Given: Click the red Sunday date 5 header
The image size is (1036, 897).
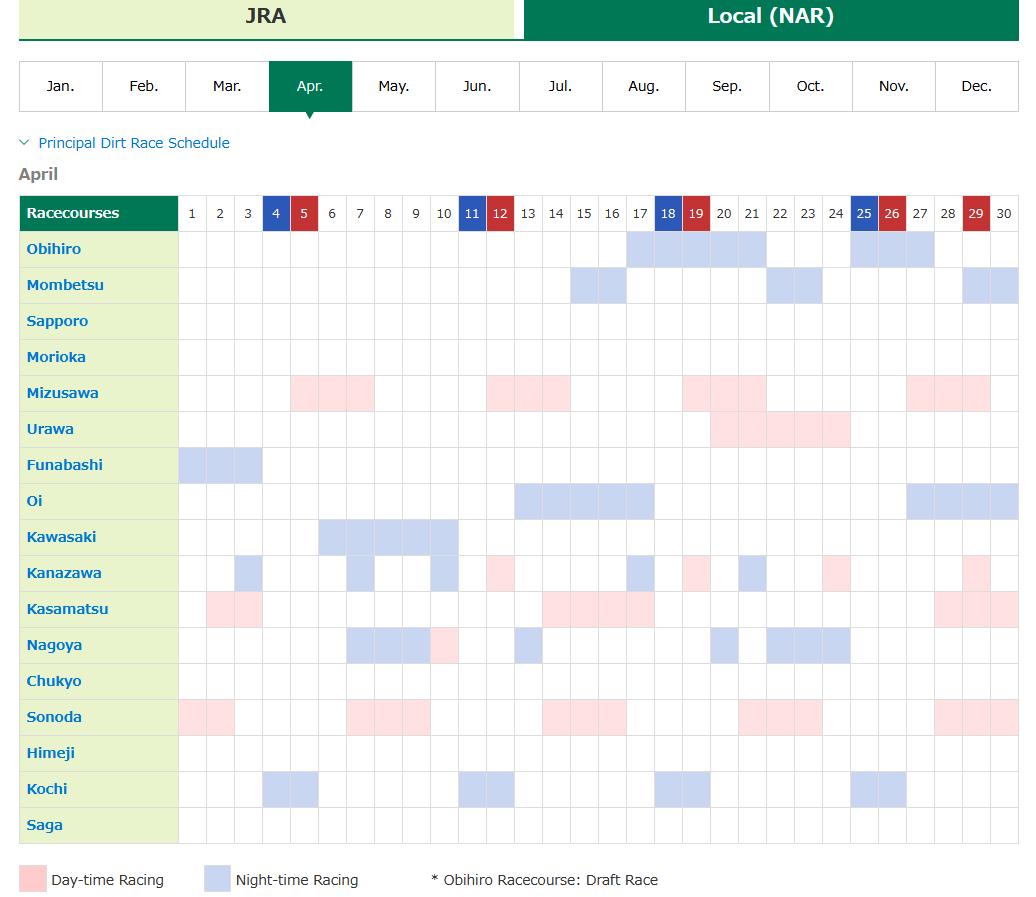Looking at the screenshot, I should [304, 213].
